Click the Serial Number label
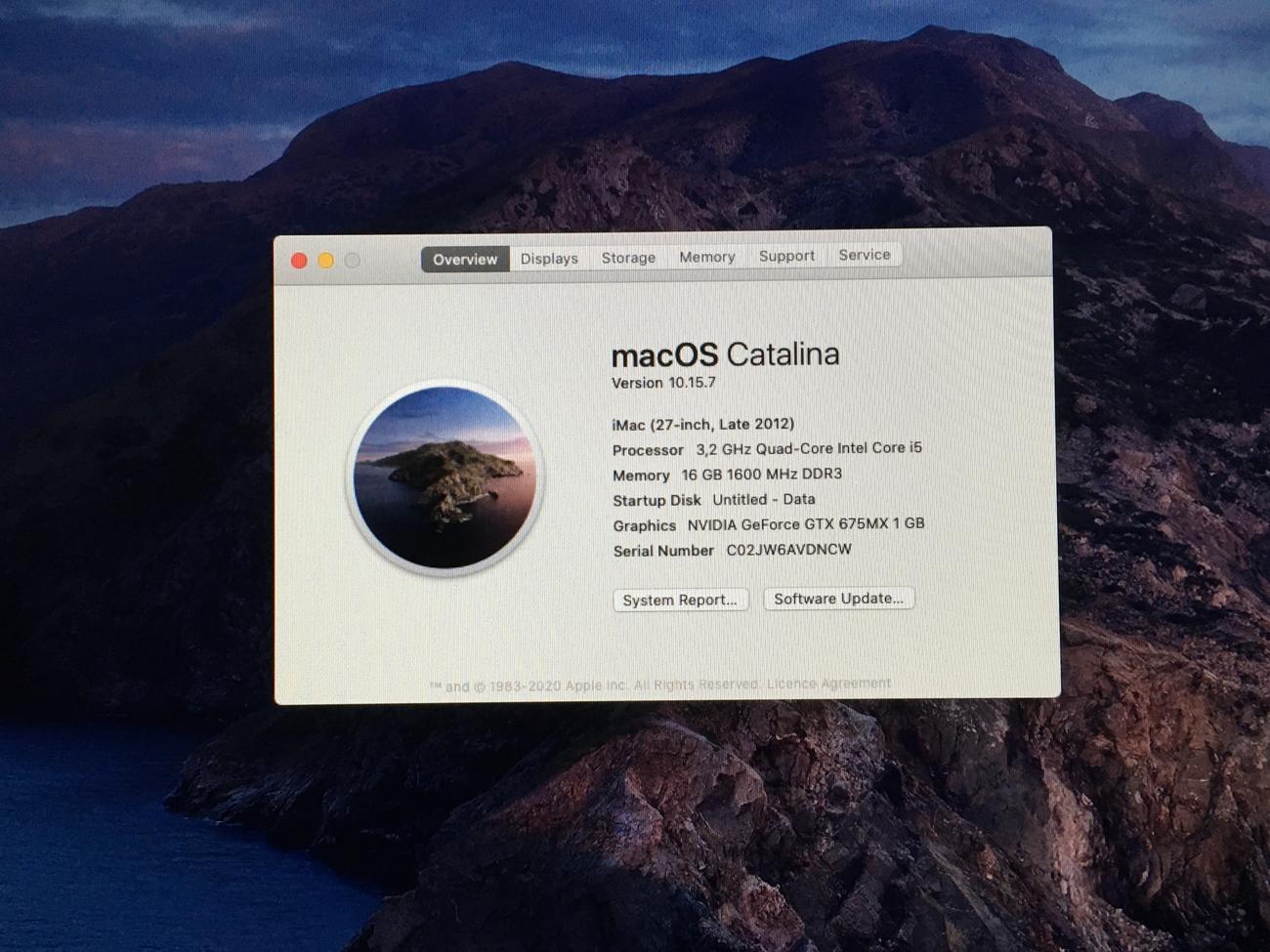Viewport: 1270px width, 952px height. 663,551
